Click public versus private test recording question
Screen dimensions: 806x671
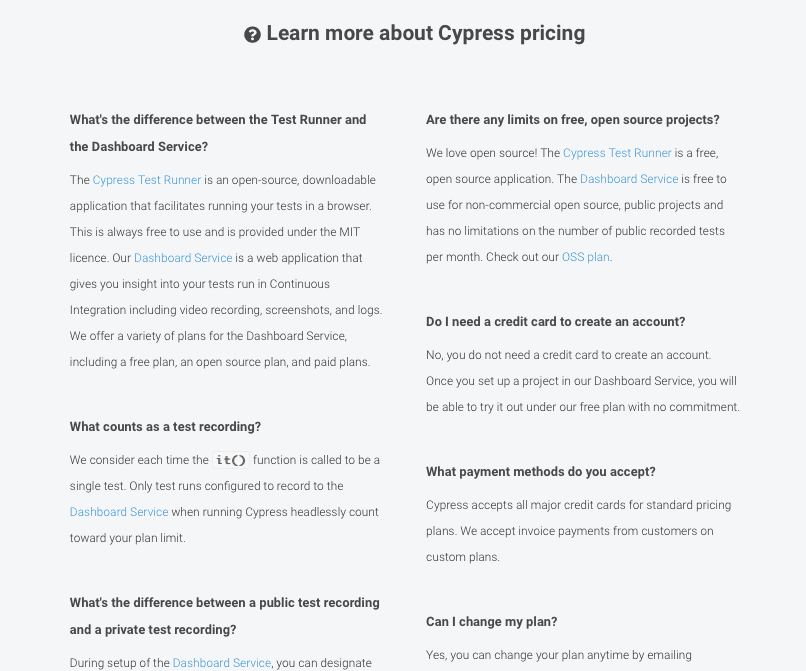pyautogui.click(x=225, y=616)
